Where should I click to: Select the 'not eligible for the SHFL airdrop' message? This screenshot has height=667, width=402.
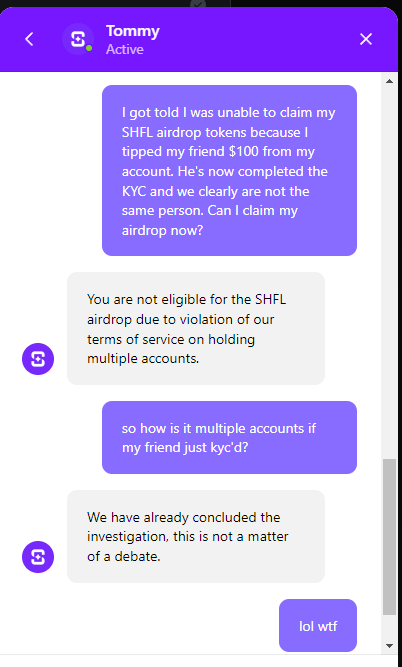196,328
